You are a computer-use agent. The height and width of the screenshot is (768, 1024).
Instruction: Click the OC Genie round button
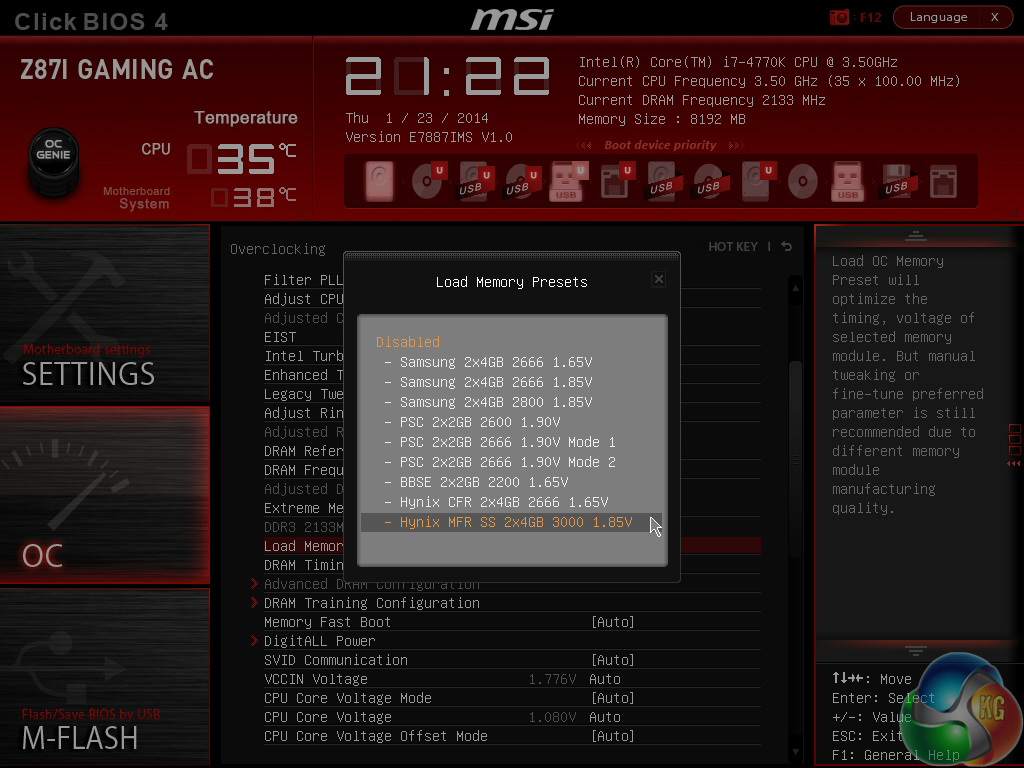53,161
